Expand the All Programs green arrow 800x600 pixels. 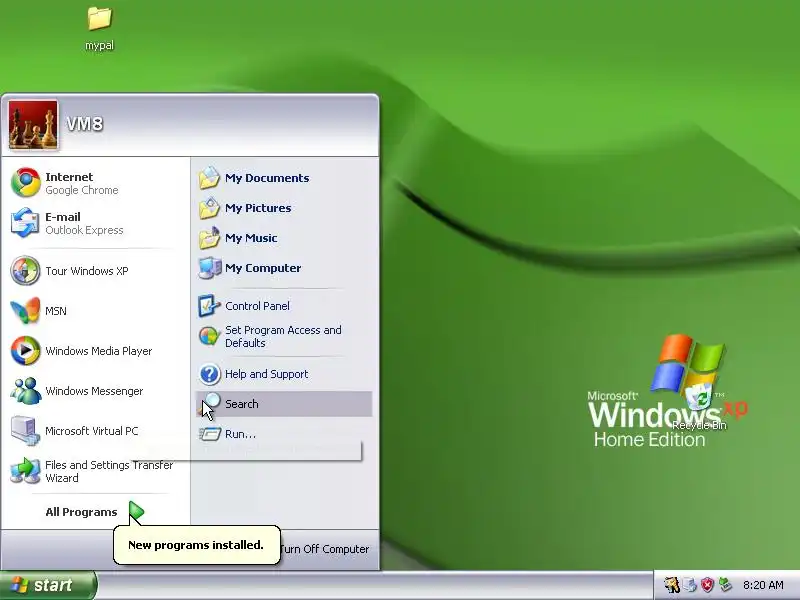136,512
